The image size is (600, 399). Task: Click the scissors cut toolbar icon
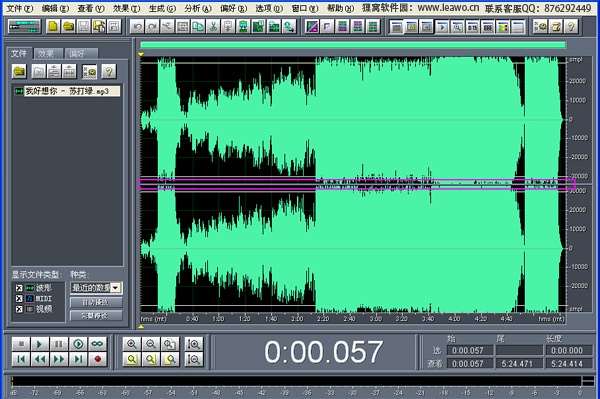pyautogui.click(x=213, y=27)
